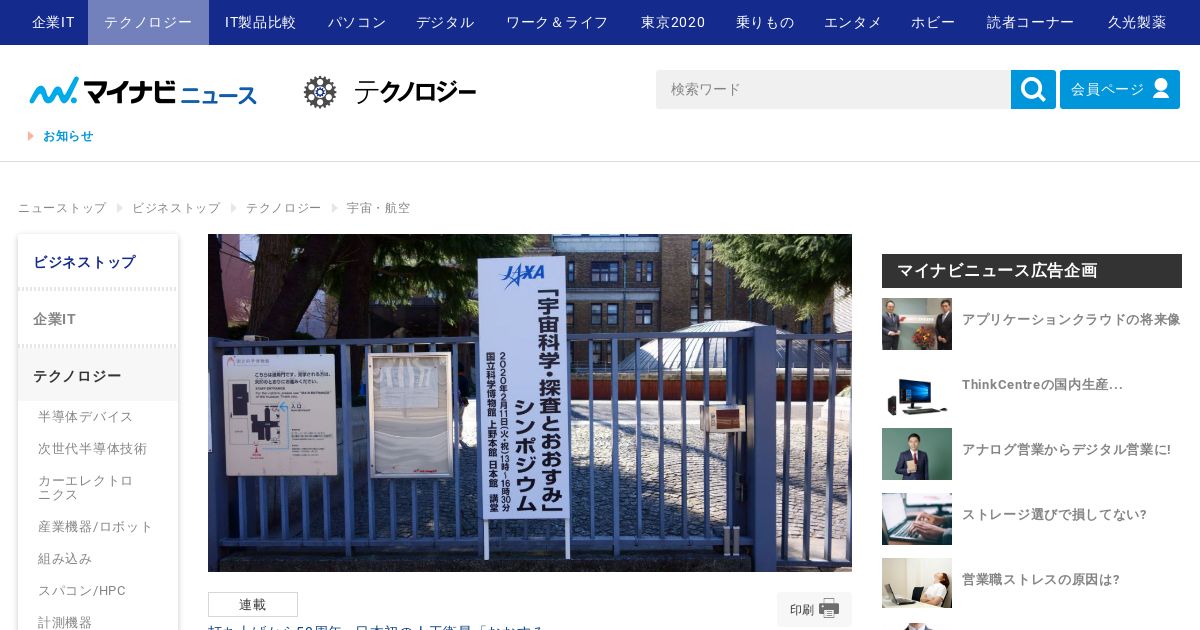
Task: Open the ホビー navigation item
Action: click(933, 22)
